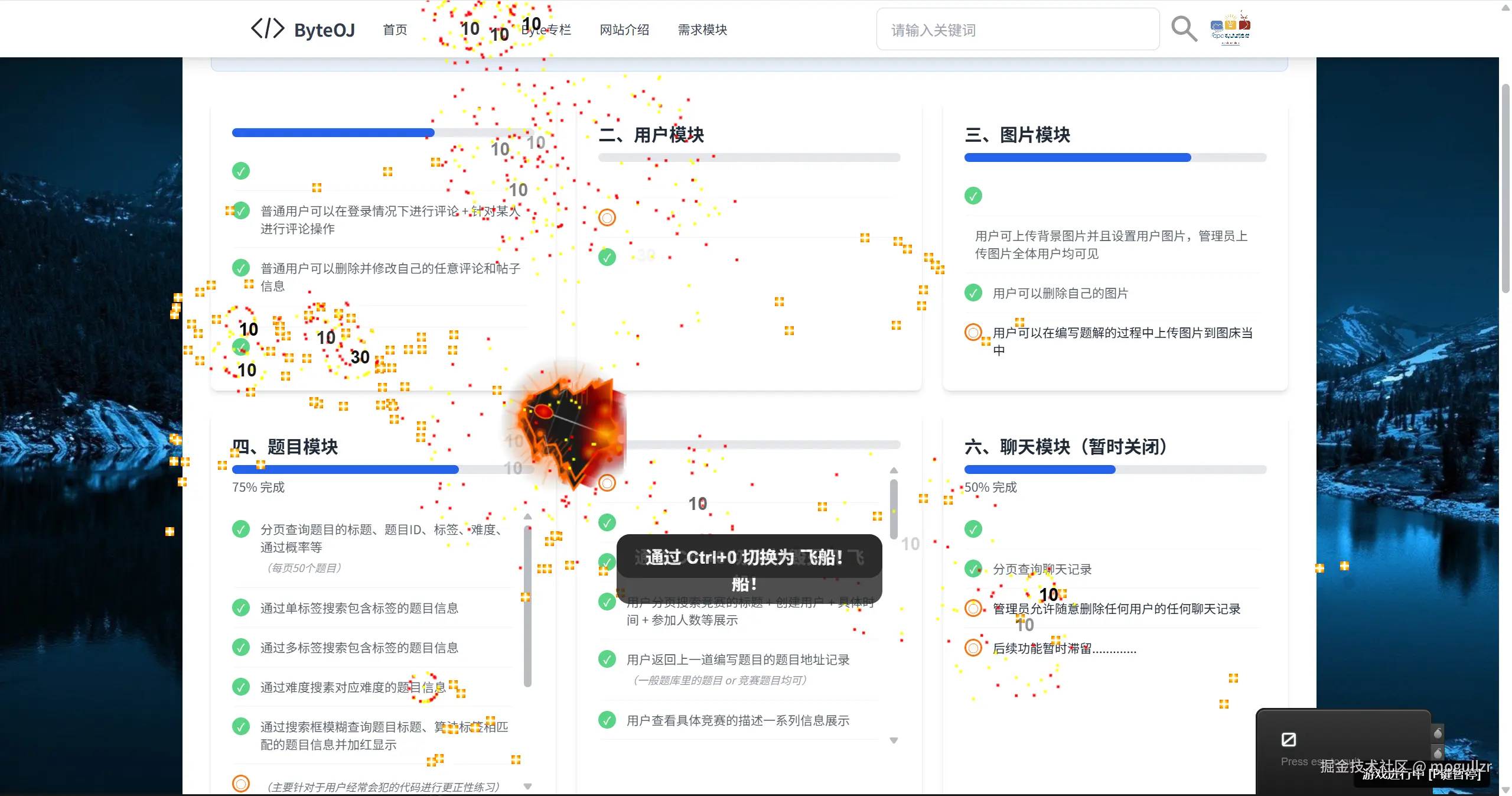This screenshot has width=1512, height=796.
Task: Open the ICPC avatar image
Action: (1230, 29)
